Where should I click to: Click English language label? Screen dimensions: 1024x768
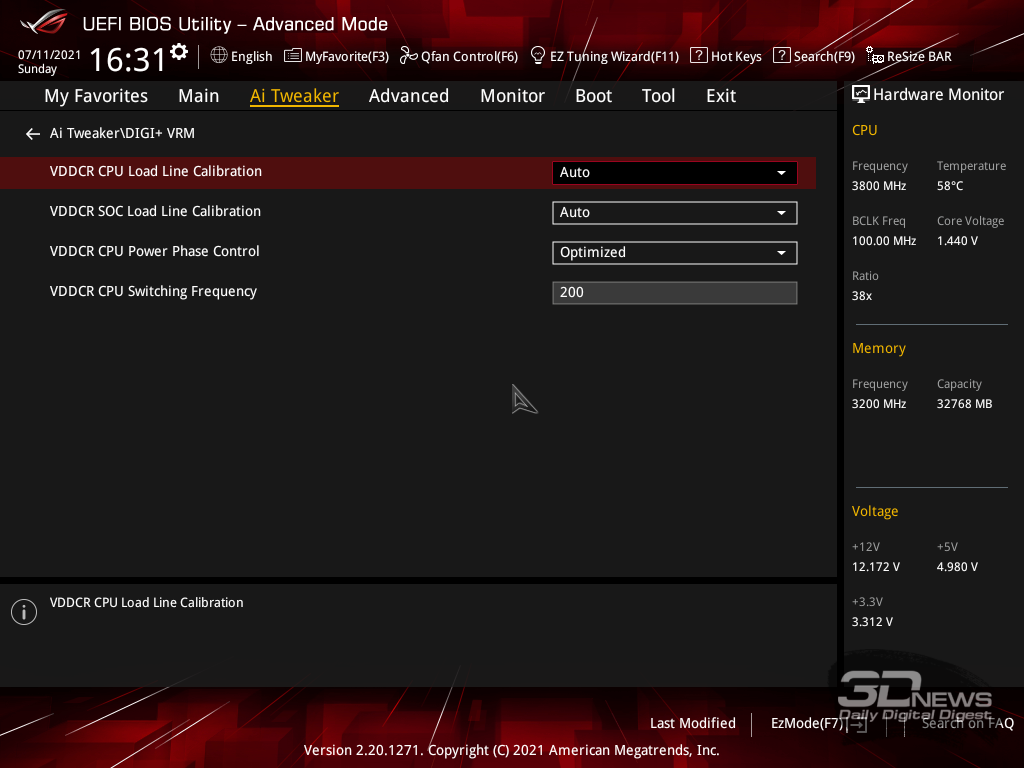pos(251,57)
